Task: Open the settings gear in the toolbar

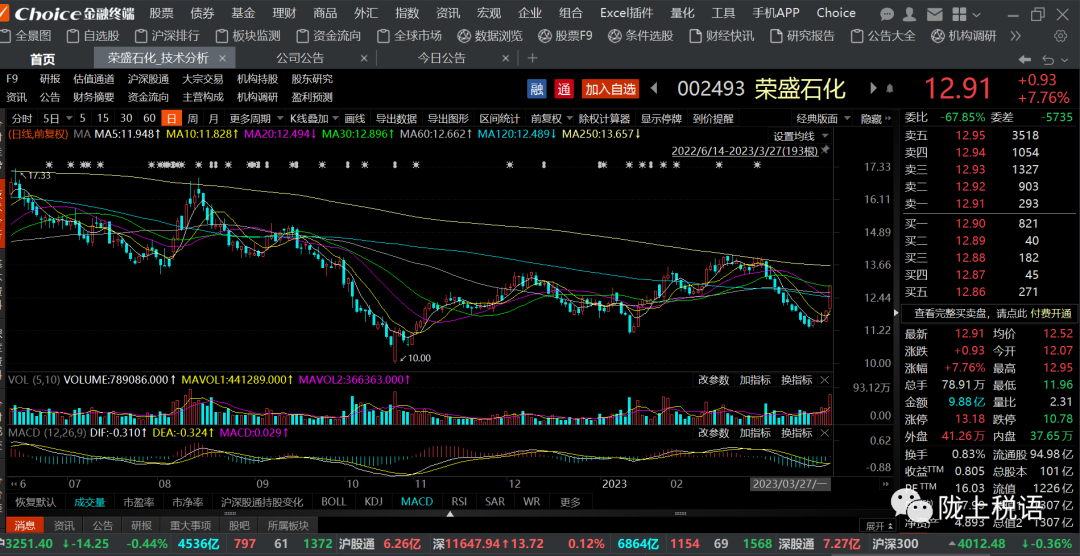Action: (1061, 36)
